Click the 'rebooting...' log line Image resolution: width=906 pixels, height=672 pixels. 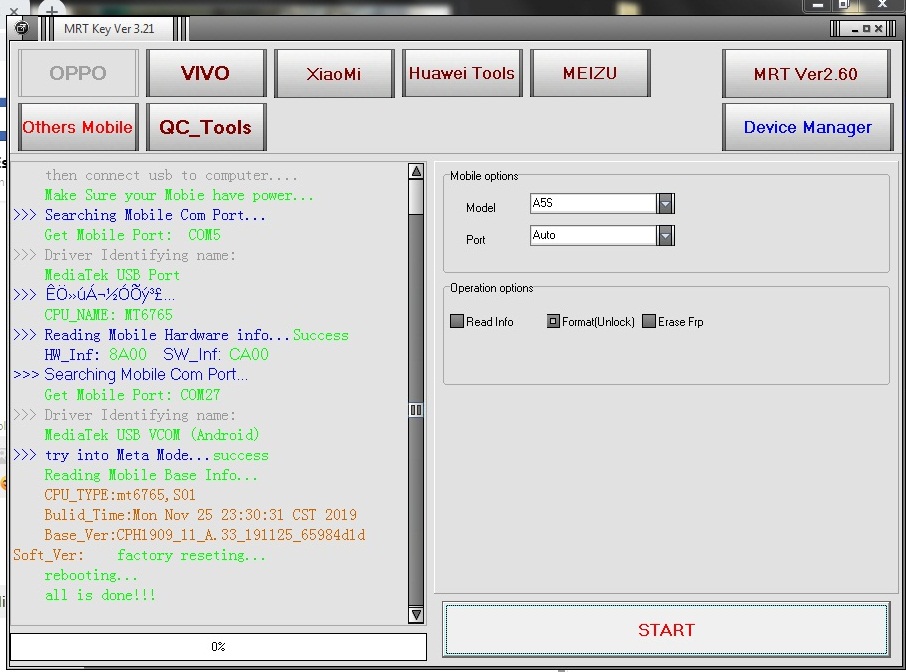(x=91, y=576)
